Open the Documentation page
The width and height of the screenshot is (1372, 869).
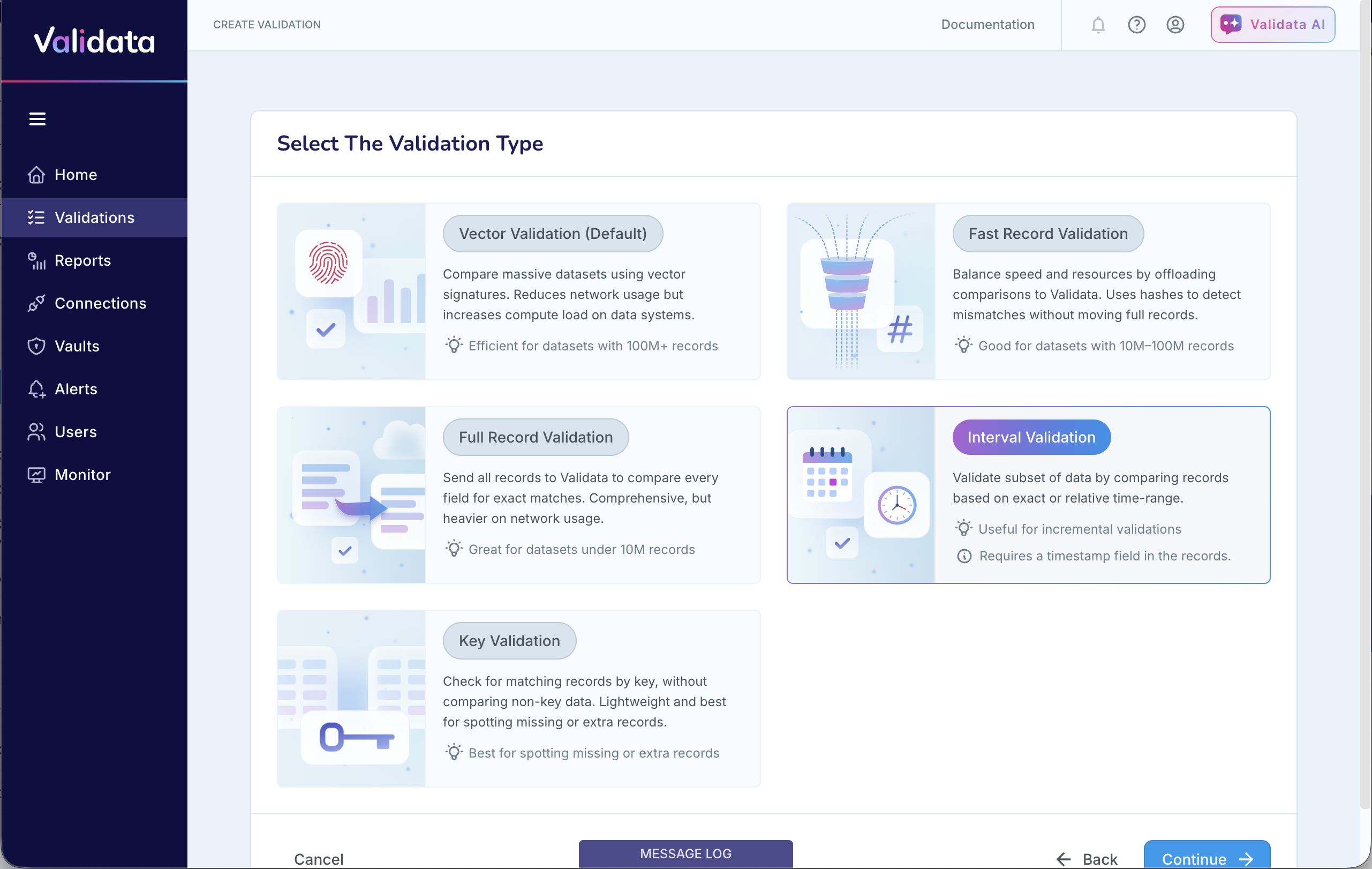pyautogui.click(x=987, y=25)
